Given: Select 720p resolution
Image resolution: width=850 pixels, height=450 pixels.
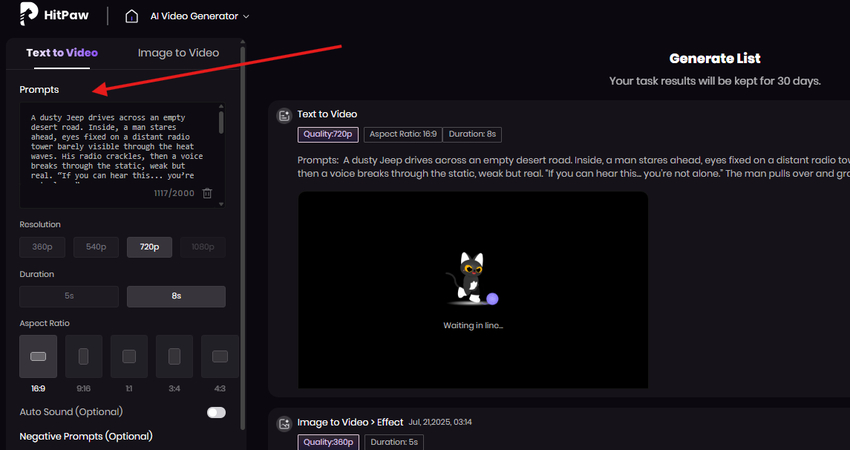Looking at the screenshot, I should (150, 247).
